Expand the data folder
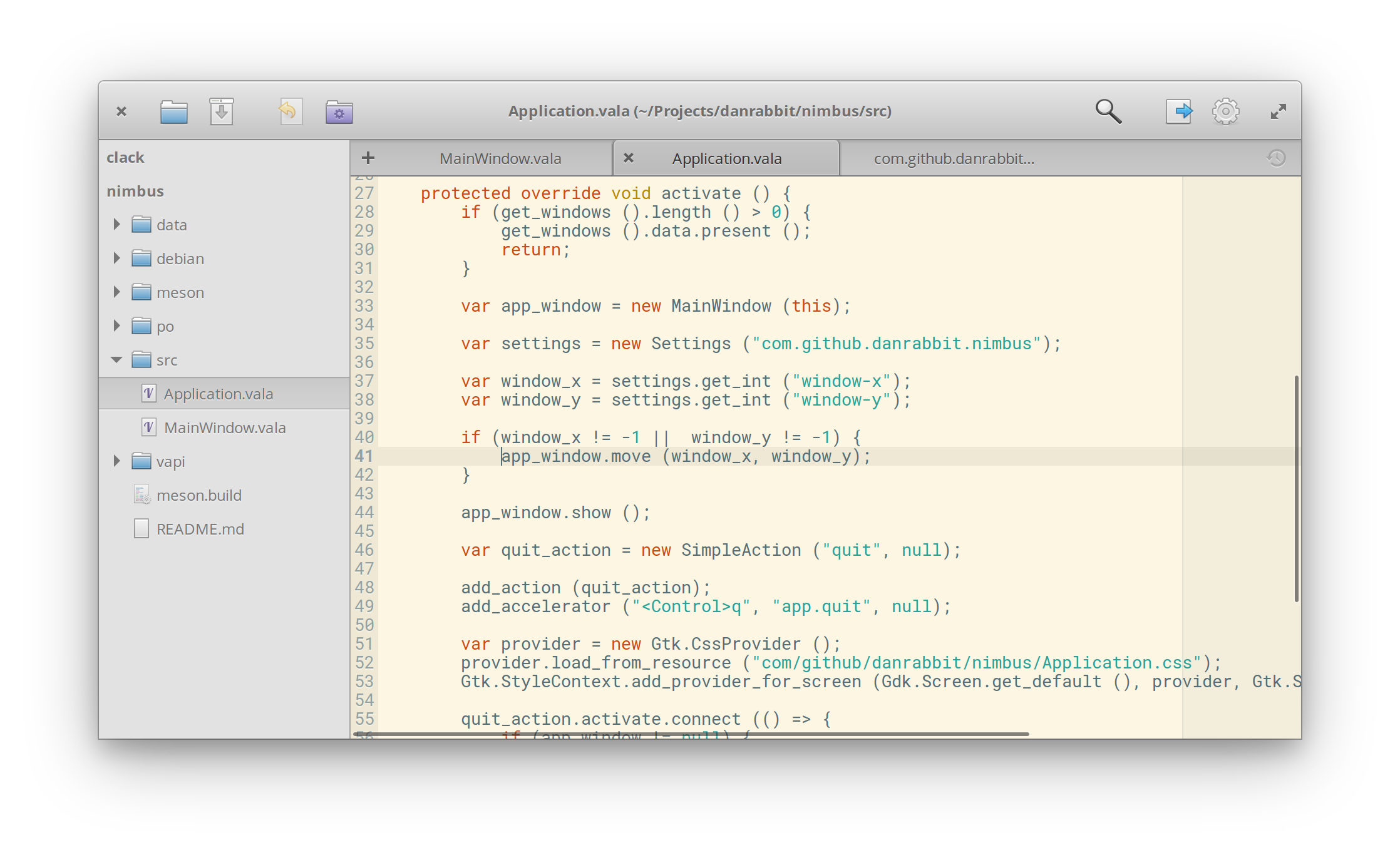Image resolution: width=1400 pixels, height=855 pixels. pyautogui.click(x=116, y=224)
